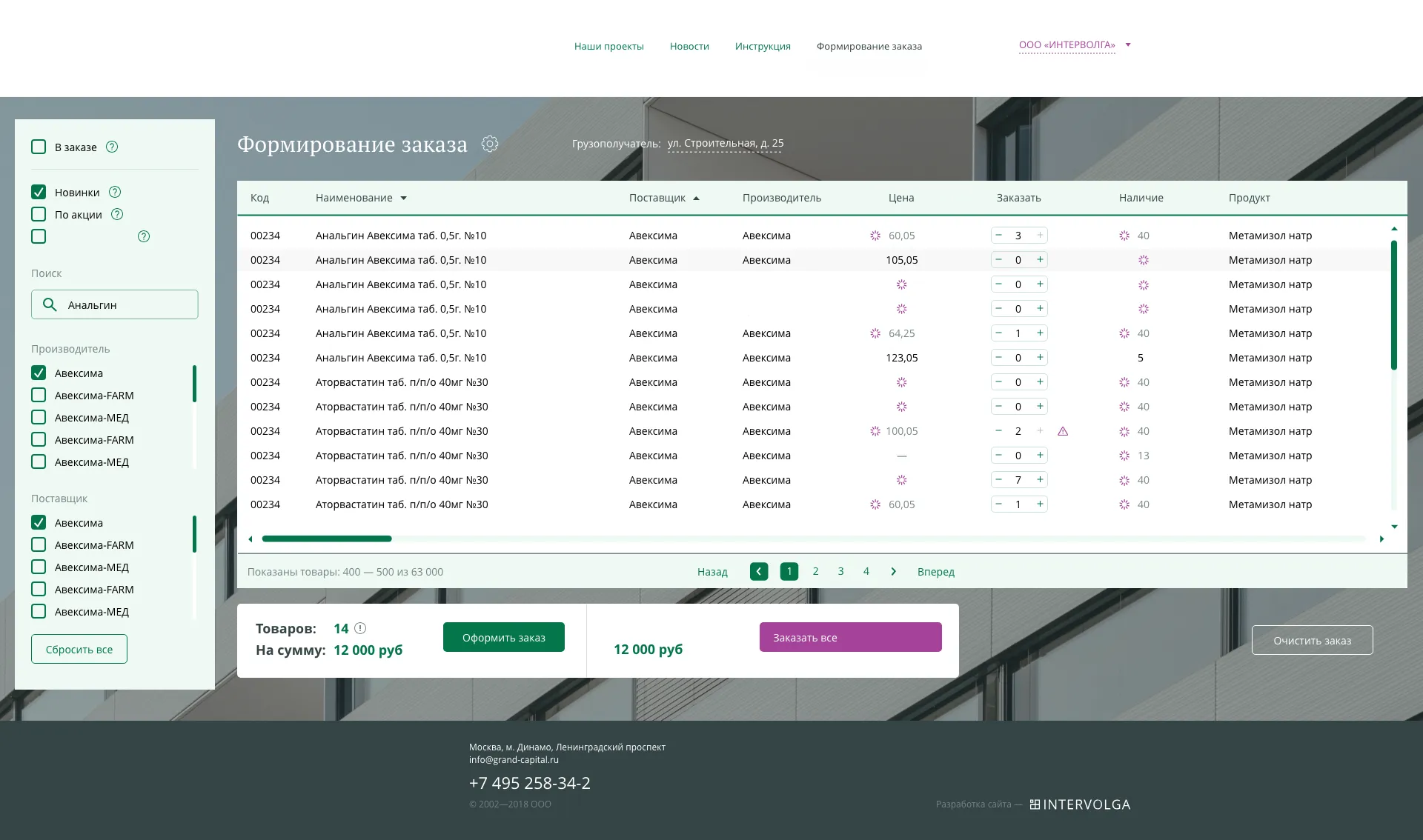Click help icon beside По акции
Viewport: 1423px width, 840px height.
click(117, 214)
